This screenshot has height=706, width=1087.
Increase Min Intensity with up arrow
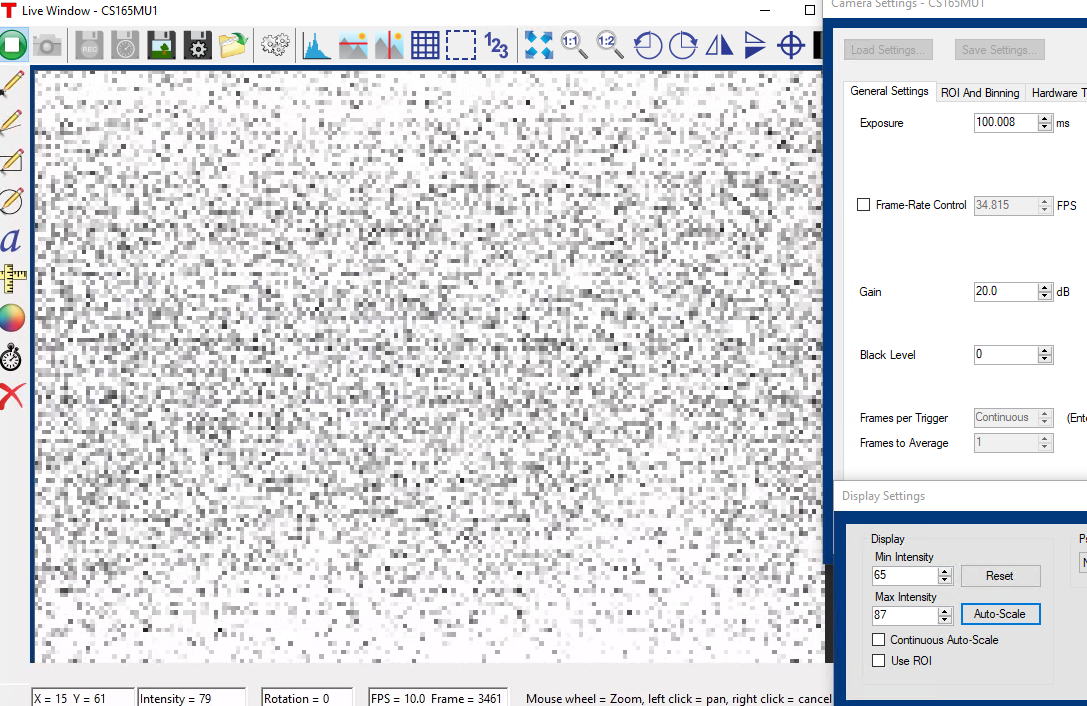pos(944,571)
